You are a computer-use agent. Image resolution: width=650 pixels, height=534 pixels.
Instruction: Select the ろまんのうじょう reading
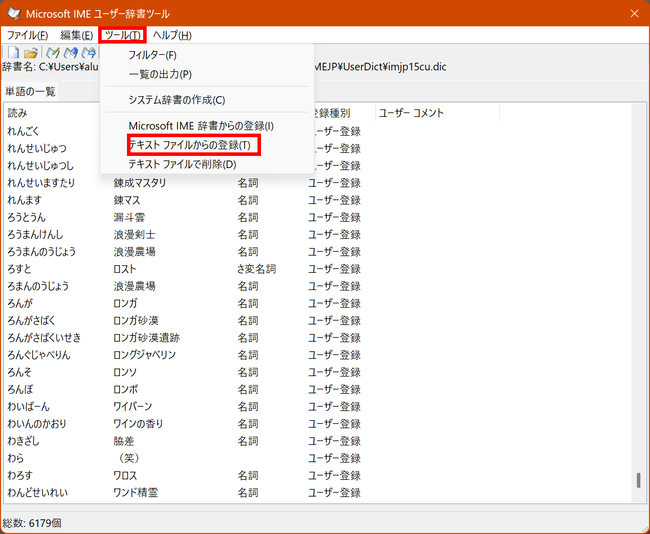click(x=38, y=286)
